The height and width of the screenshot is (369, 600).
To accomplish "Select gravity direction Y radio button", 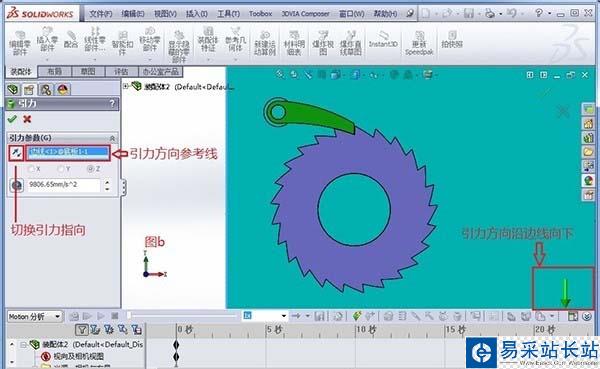I will pyautogui.click(x=61, y=168).
